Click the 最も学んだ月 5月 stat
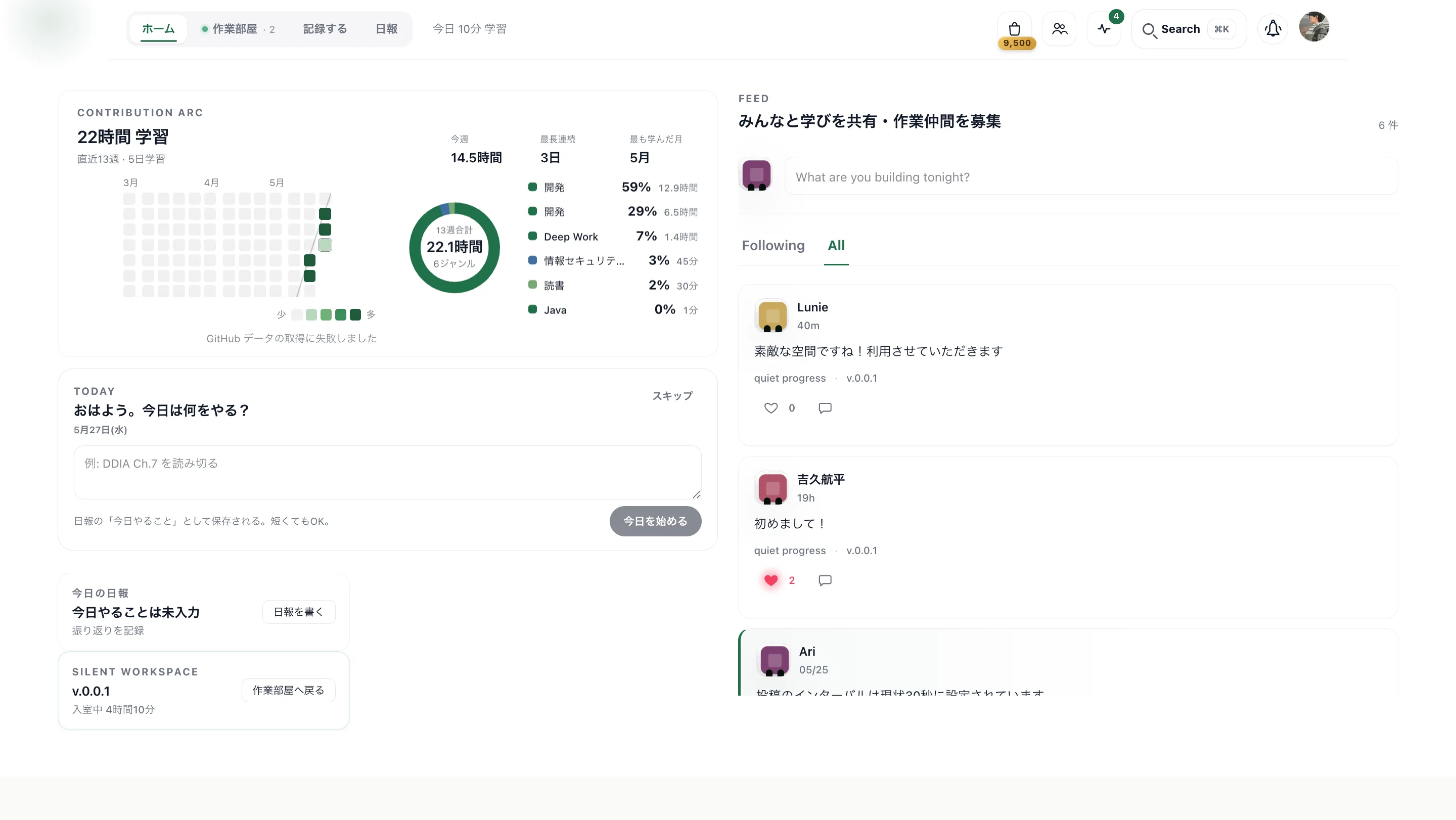Screen dimensions: 1456x820 (x=656, y=150)
